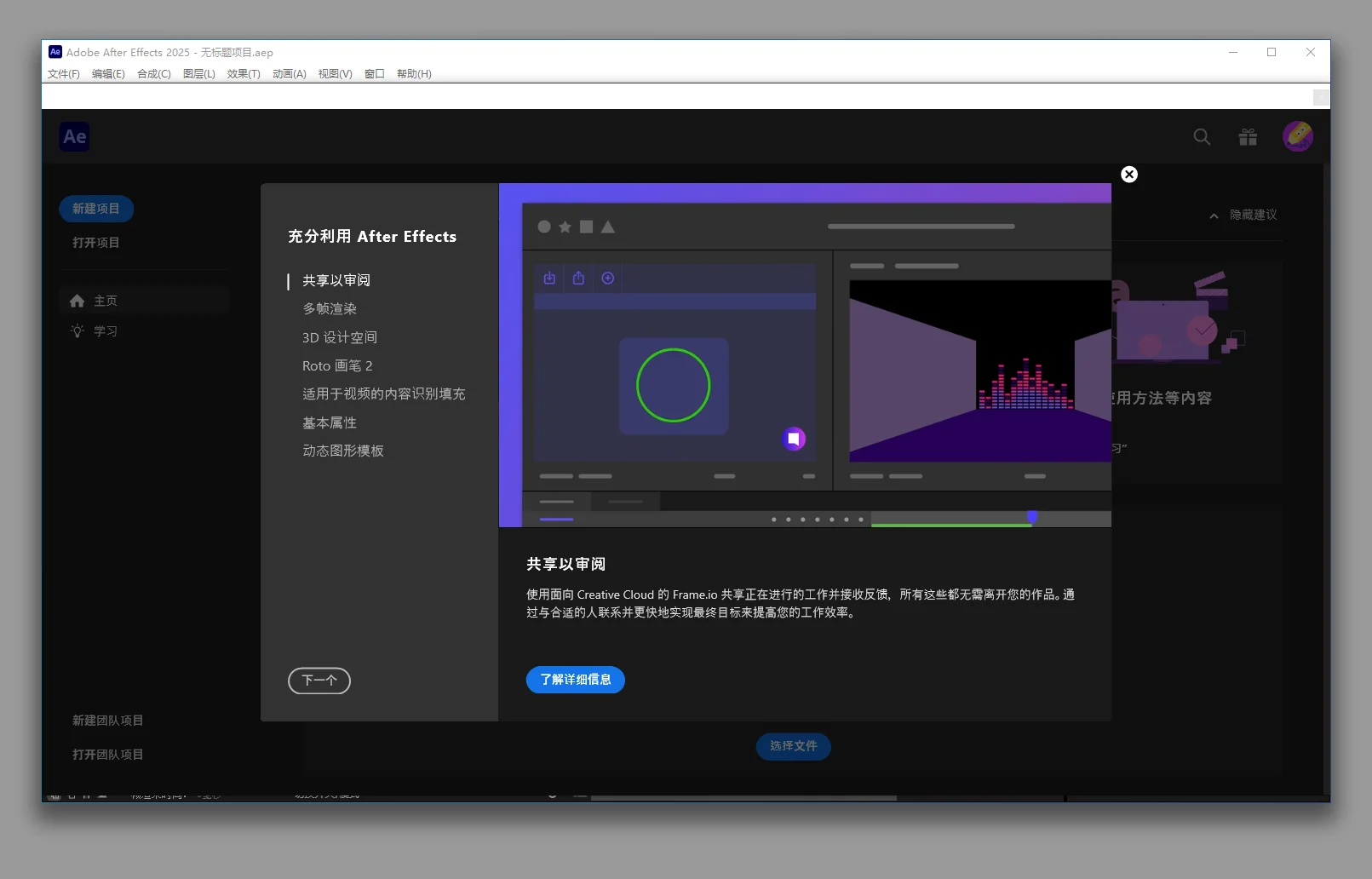Open the 图层(L) menu

click(199, 74)
